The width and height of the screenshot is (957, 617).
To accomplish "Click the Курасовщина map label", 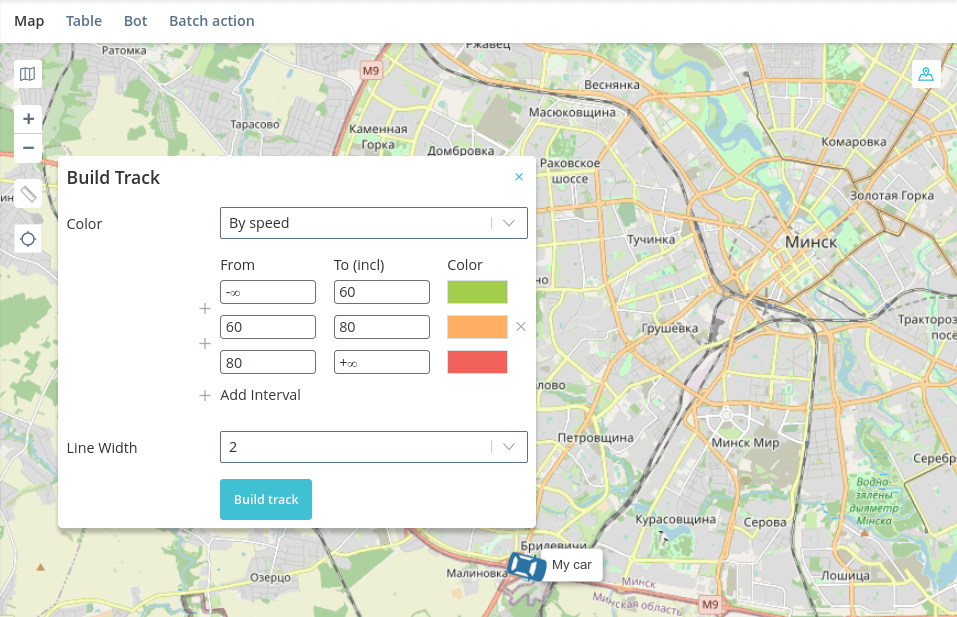I will coord(676,519).
